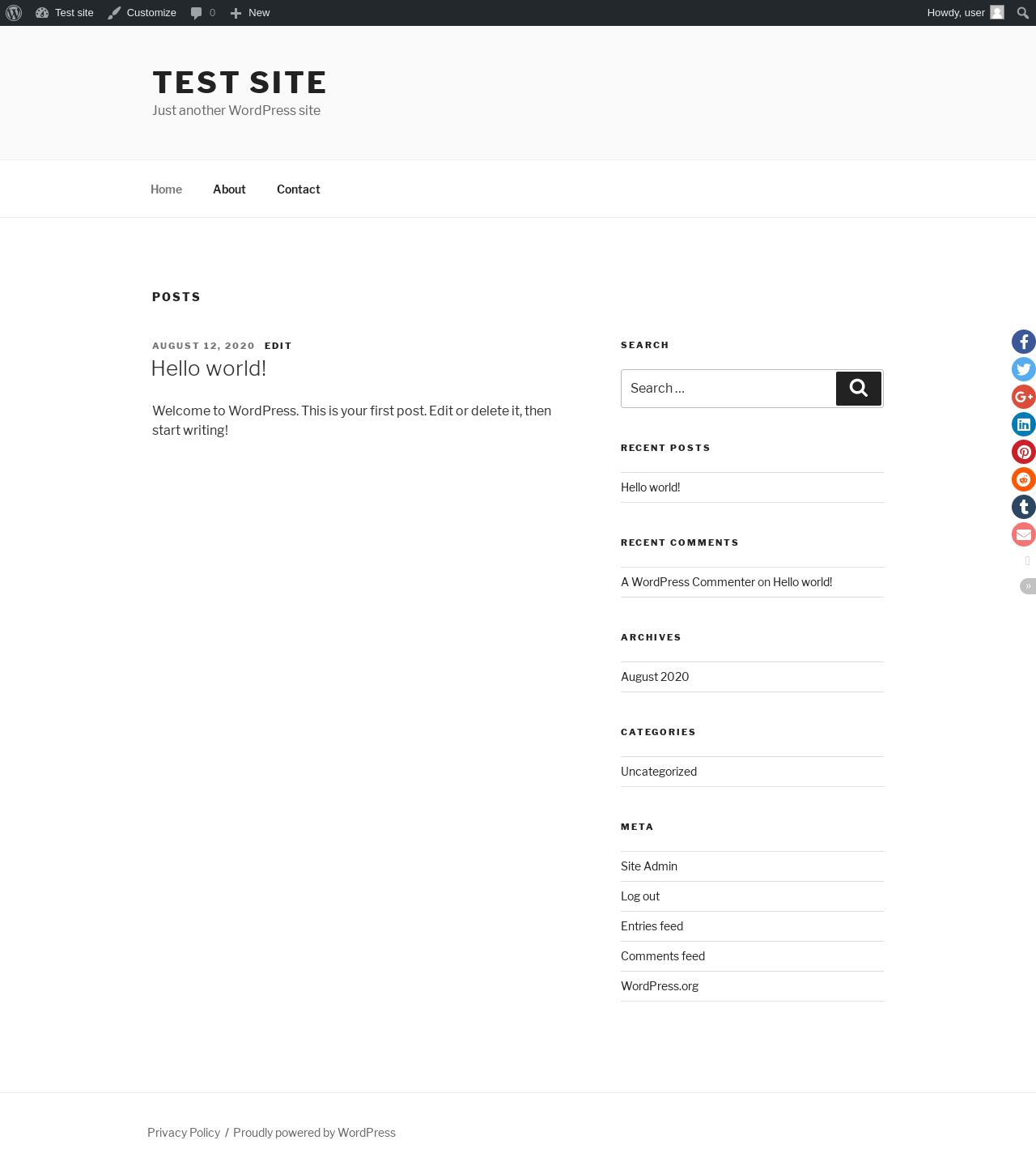Open the Contact menu item
Screen dimensions: 1036x1170
coord(299,189)
